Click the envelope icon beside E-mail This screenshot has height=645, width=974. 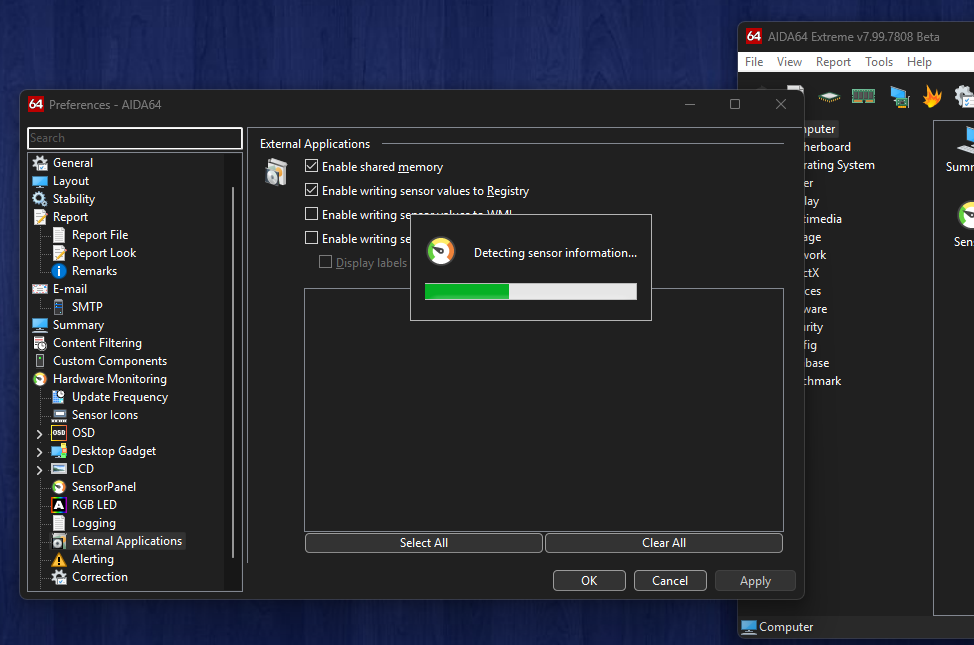pos(40,289)
